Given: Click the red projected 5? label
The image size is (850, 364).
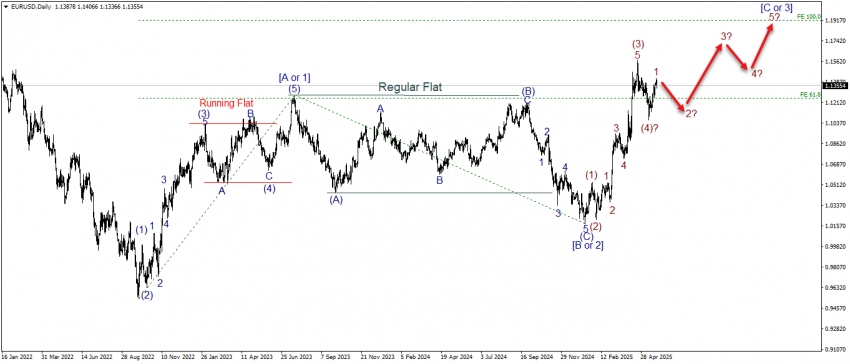Looking at the screenshot, I should click(774, 18).
